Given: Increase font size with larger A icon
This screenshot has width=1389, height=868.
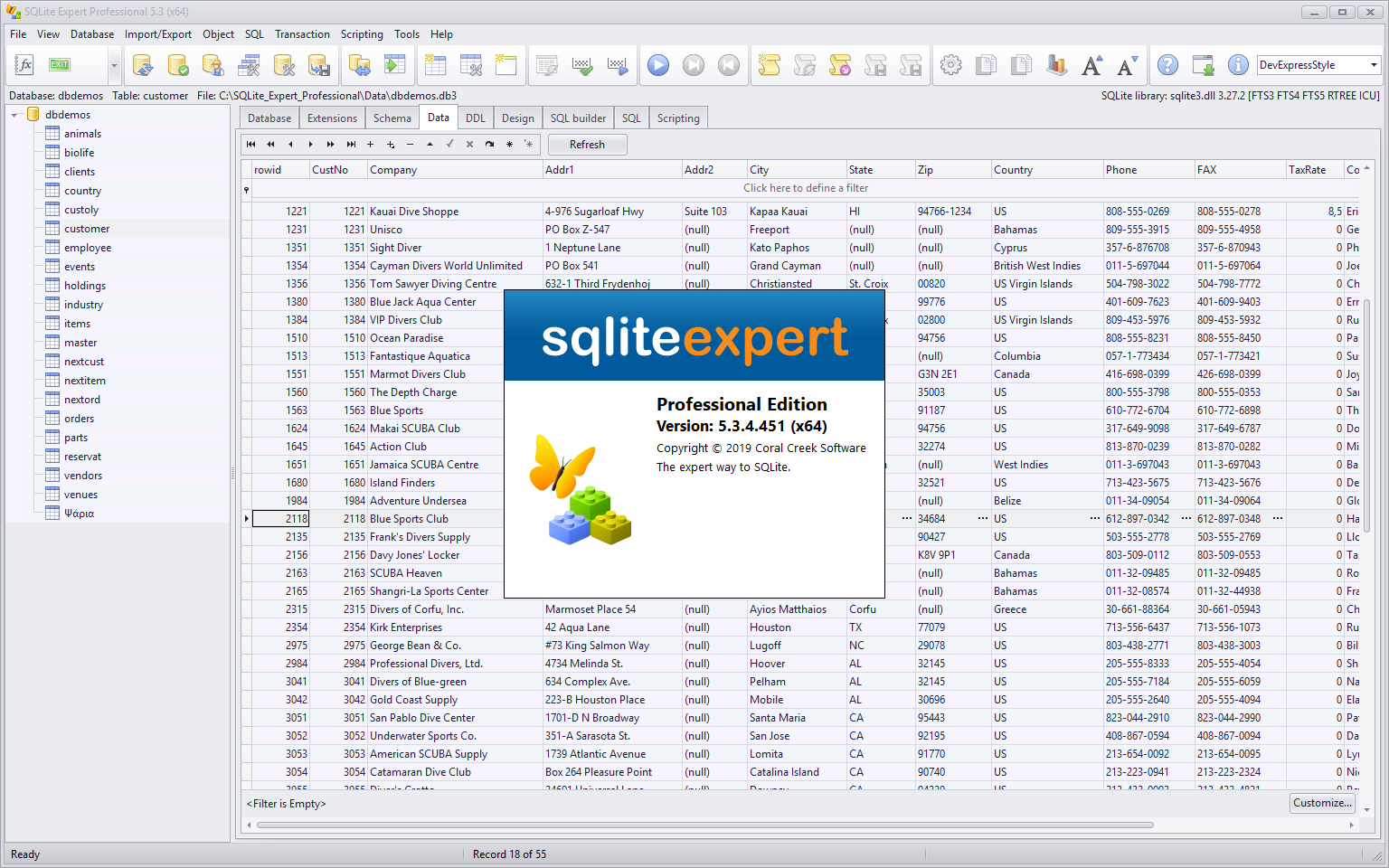Looking at the screenshot, I should tap(1091, 65).
